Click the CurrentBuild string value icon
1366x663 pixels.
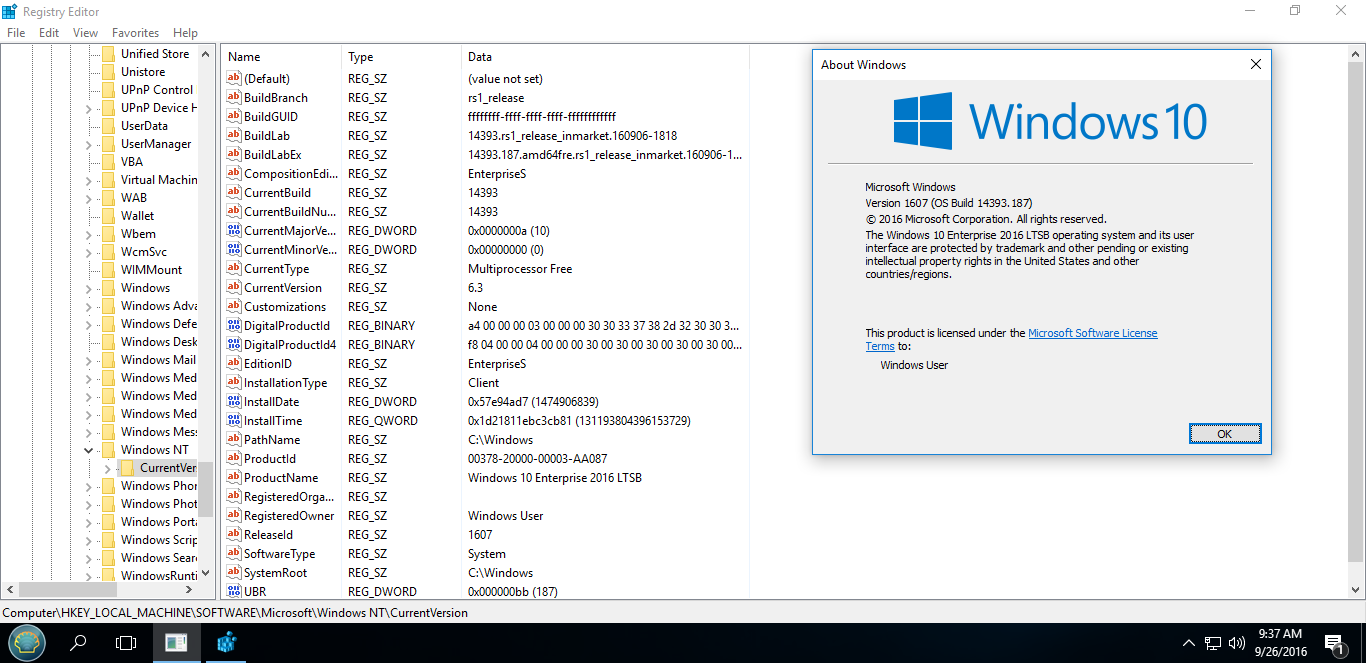[233, 193]
